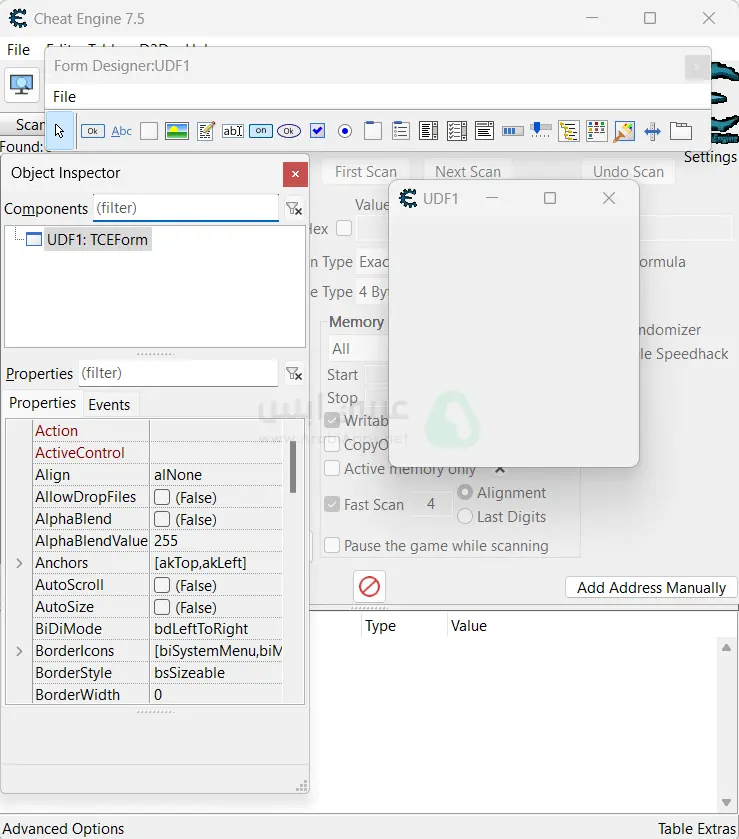Choose the Label (Abc) component
This screenshot has height=839, width=739.
point(121,131)
